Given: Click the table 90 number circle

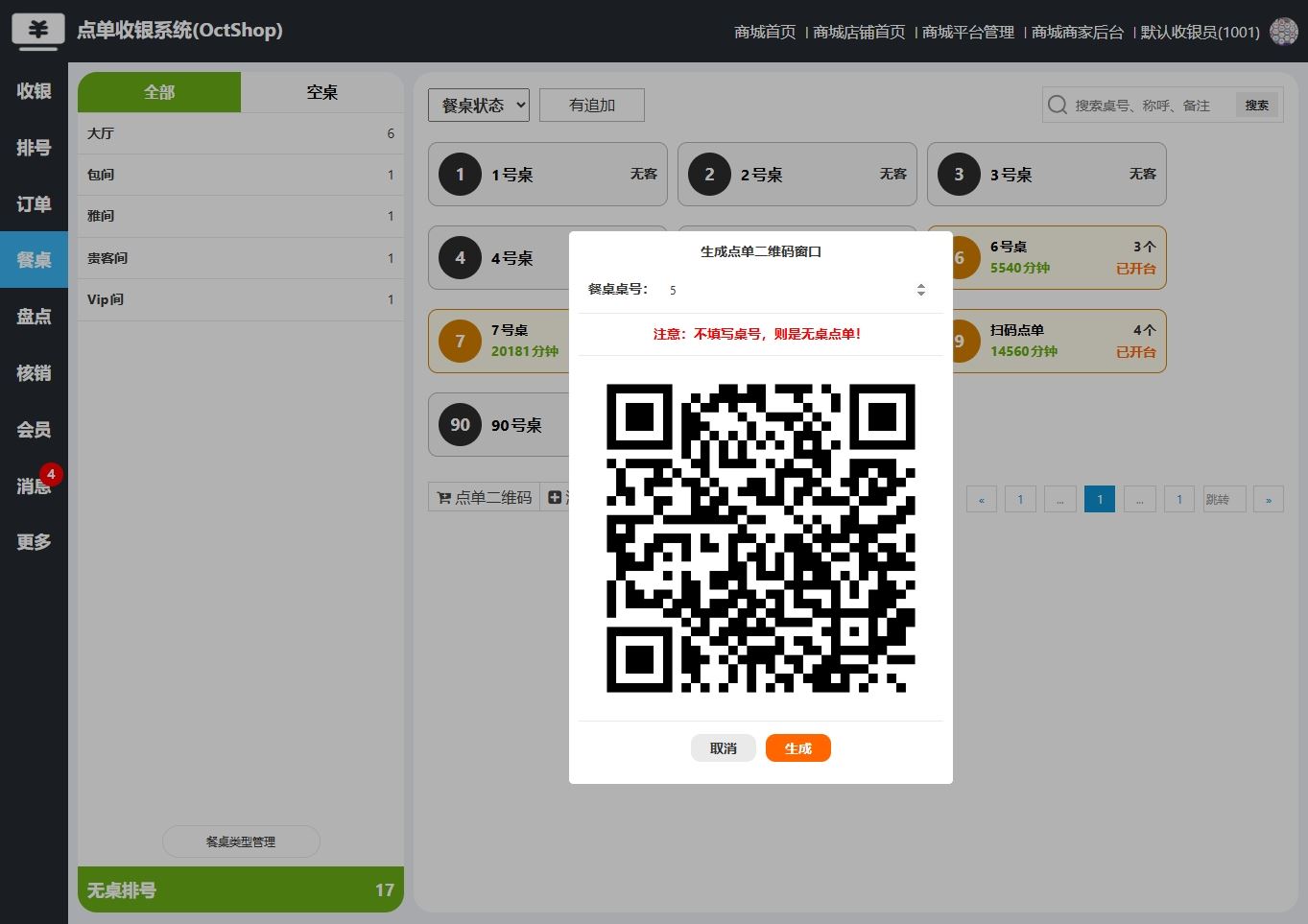Looking at the screenshot, I should click(x=460, y=425).
